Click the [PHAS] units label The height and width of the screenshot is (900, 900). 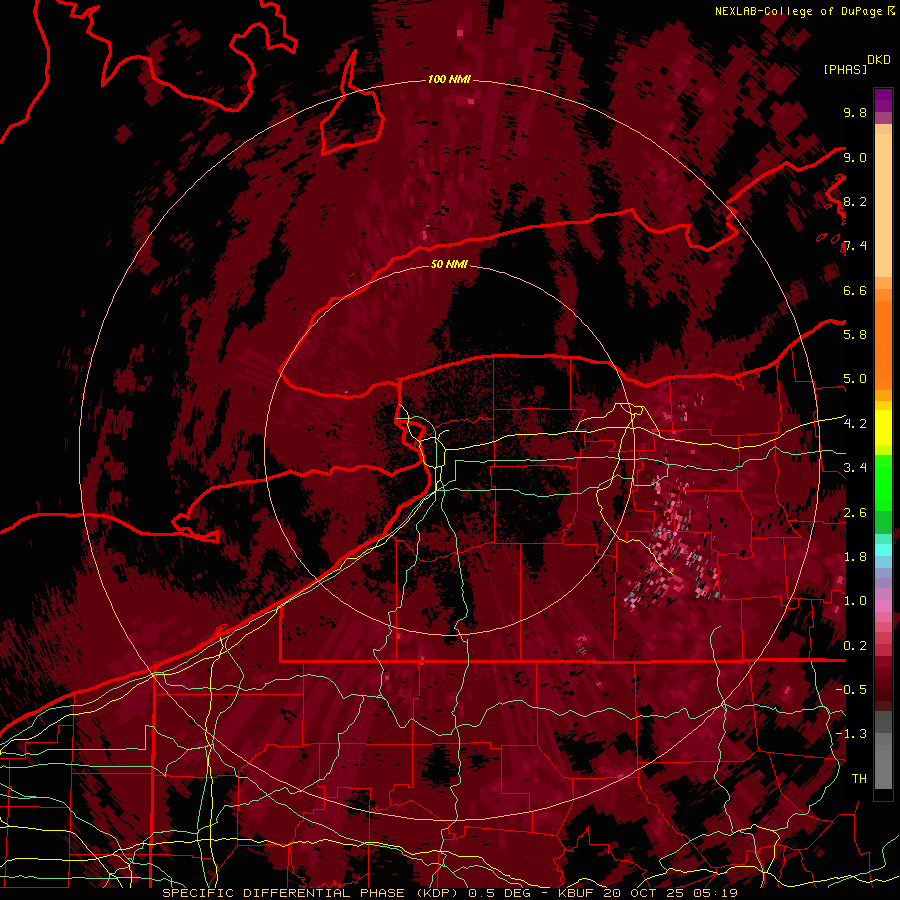click(845, 69)
